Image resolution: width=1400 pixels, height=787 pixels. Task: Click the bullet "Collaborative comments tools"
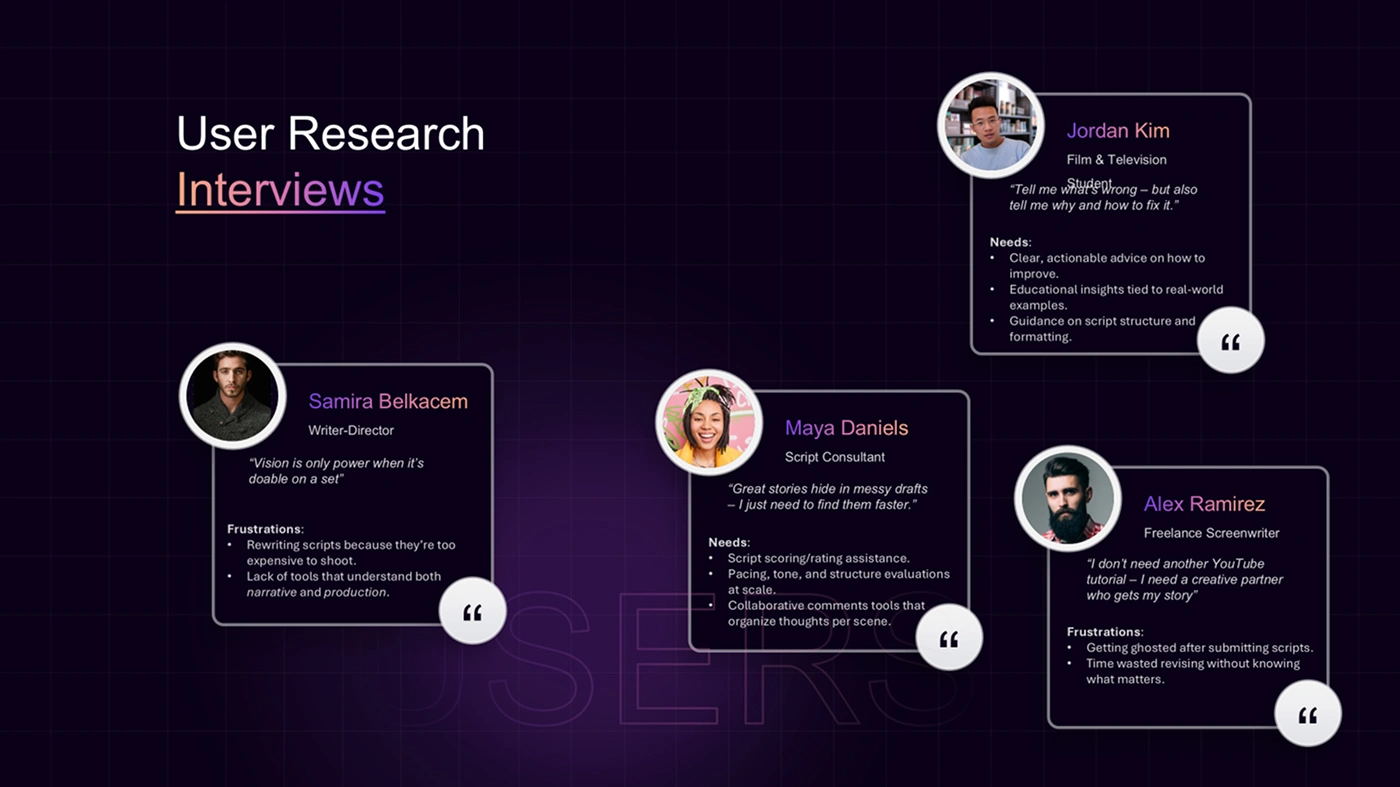click(827, 613)
